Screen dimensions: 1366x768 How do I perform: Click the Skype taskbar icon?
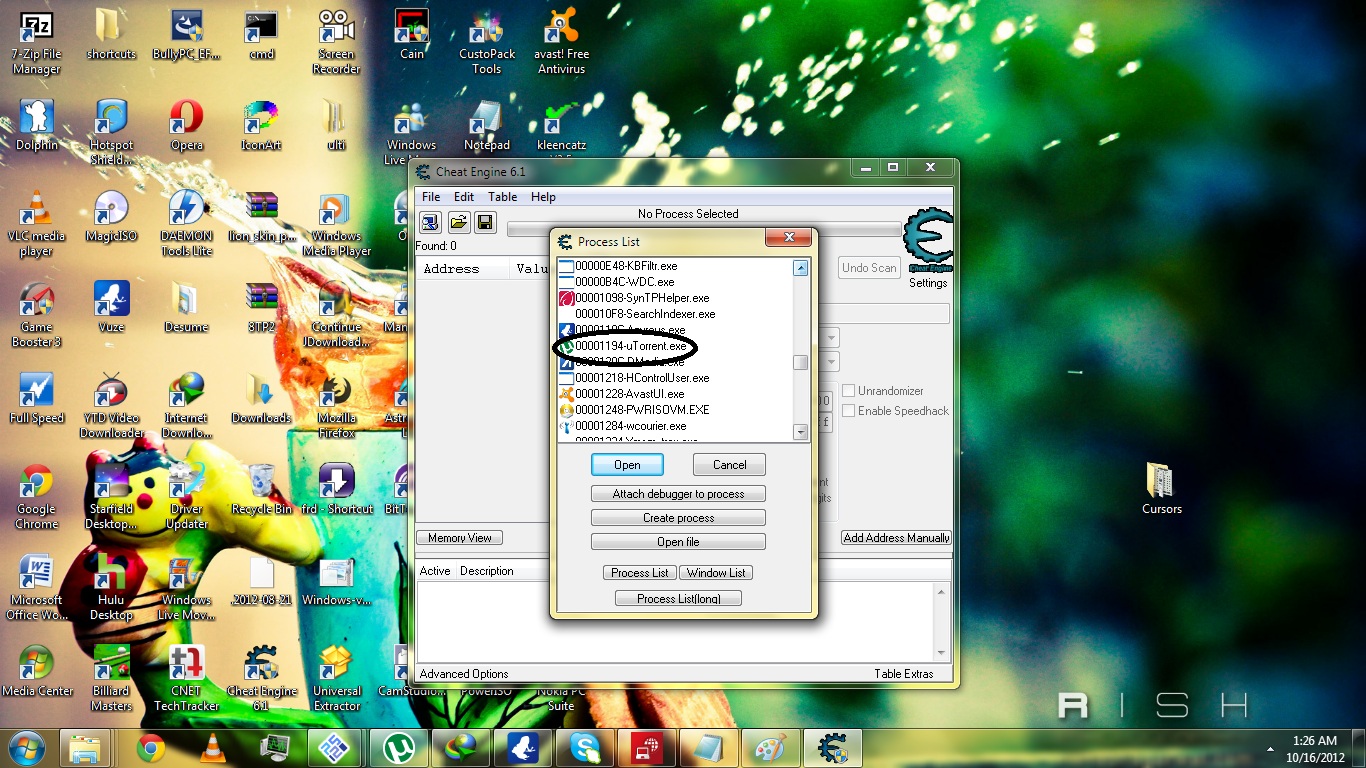point(585,748)
